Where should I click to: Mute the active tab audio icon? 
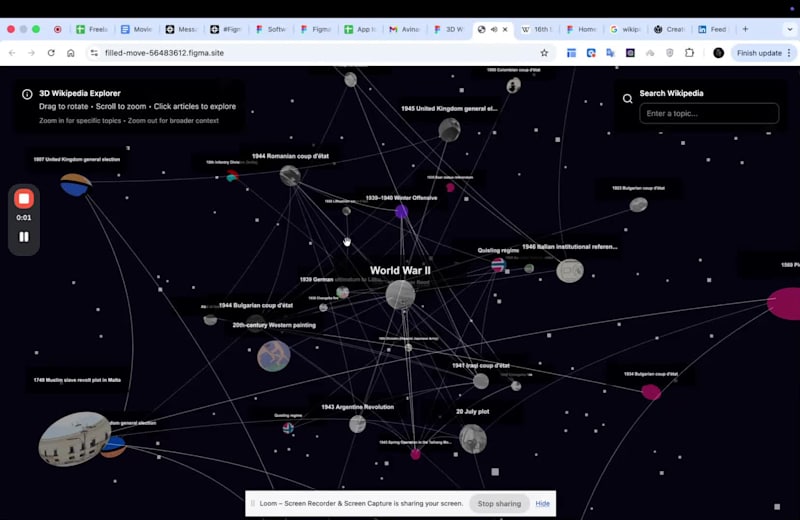tap(494, 30)
